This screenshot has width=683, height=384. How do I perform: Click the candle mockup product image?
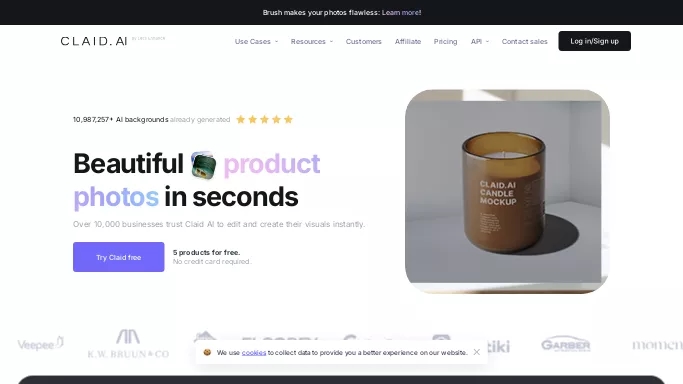click(x=507, y=192)
